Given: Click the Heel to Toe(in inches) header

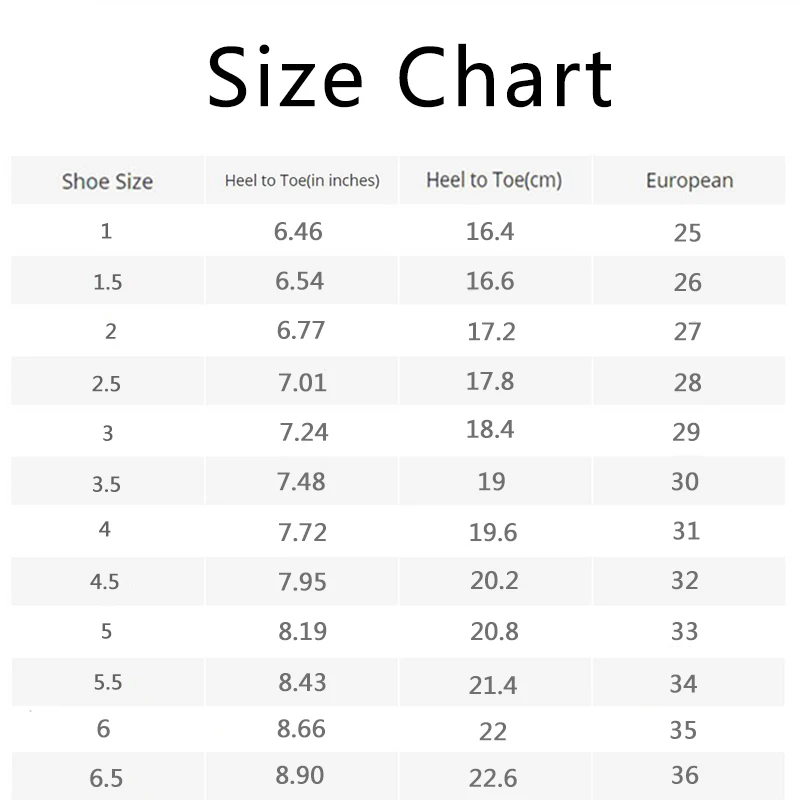Looking at the screenshot, I should tap(302, 180).
